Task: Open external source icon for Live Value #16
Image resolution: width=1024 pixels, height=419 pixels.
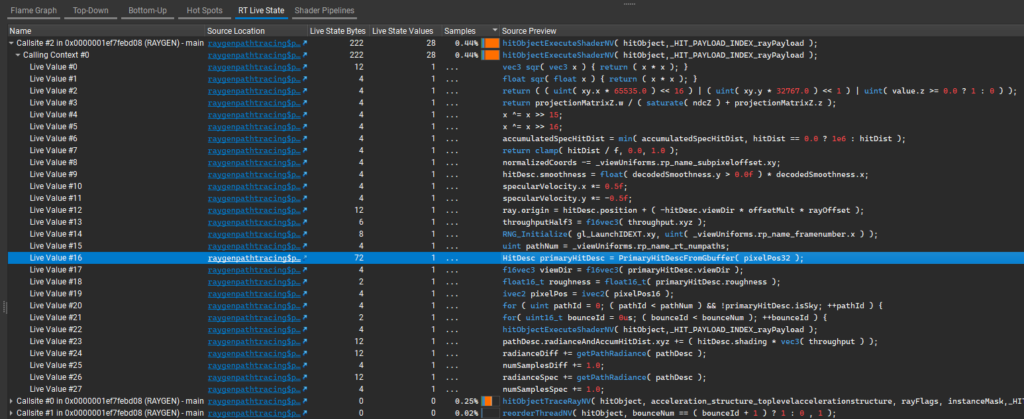Action: point(304,258)
